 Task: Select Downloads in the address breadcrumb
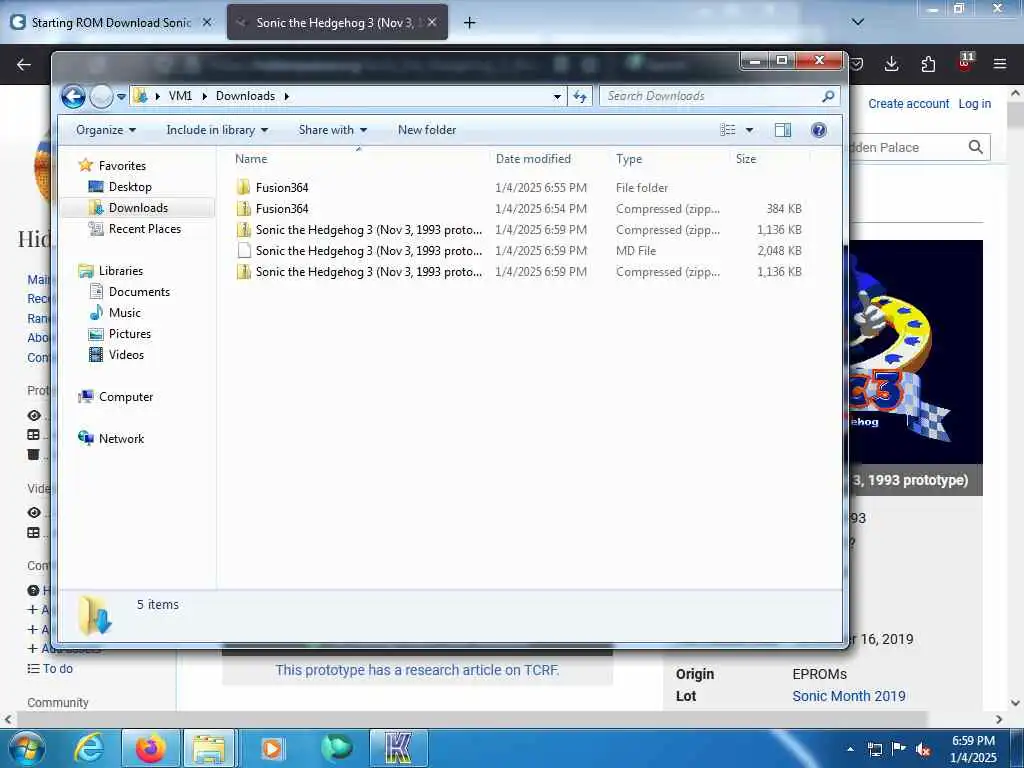pyautogui.click(x=245, y=96)
